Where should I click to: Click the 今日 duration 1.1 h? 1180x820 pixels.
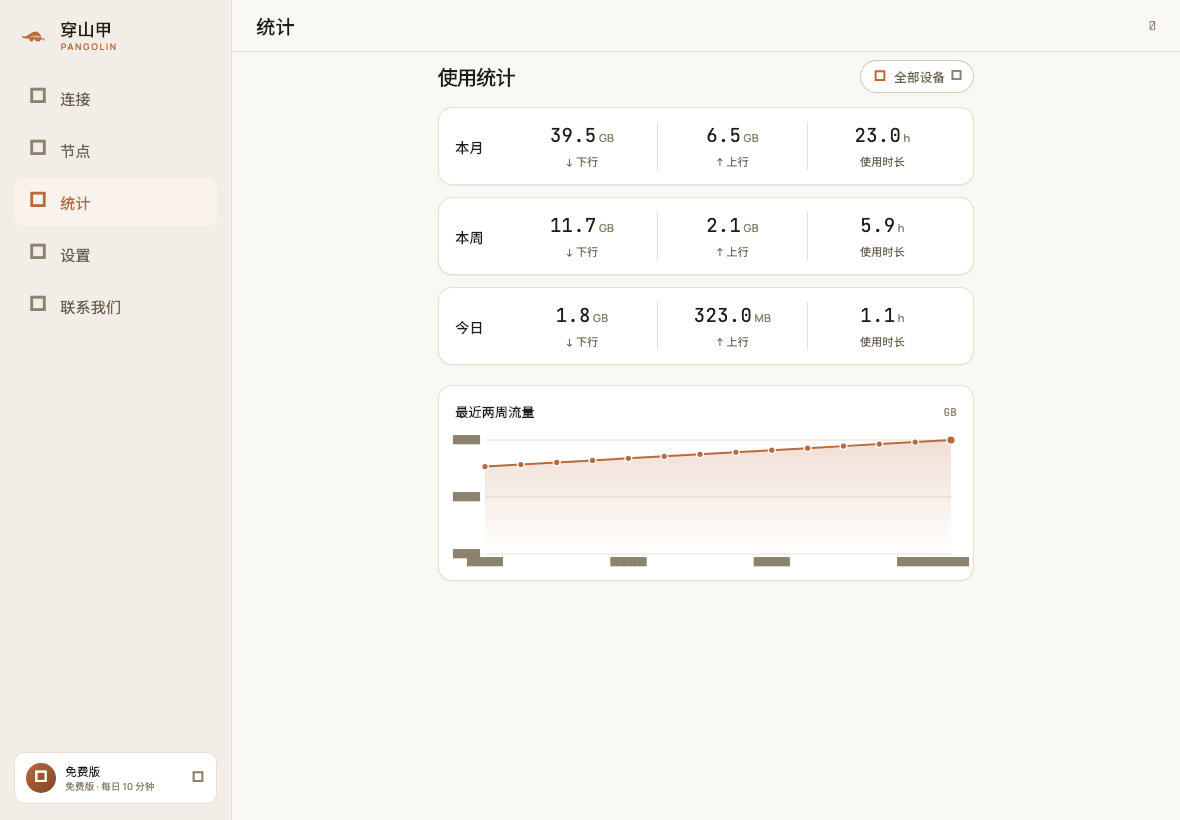[882, 316]
